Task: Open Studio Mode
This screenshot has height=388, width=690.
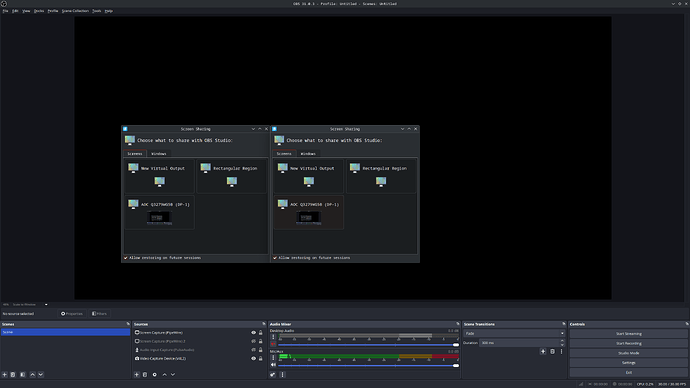Action: point(628,353)
